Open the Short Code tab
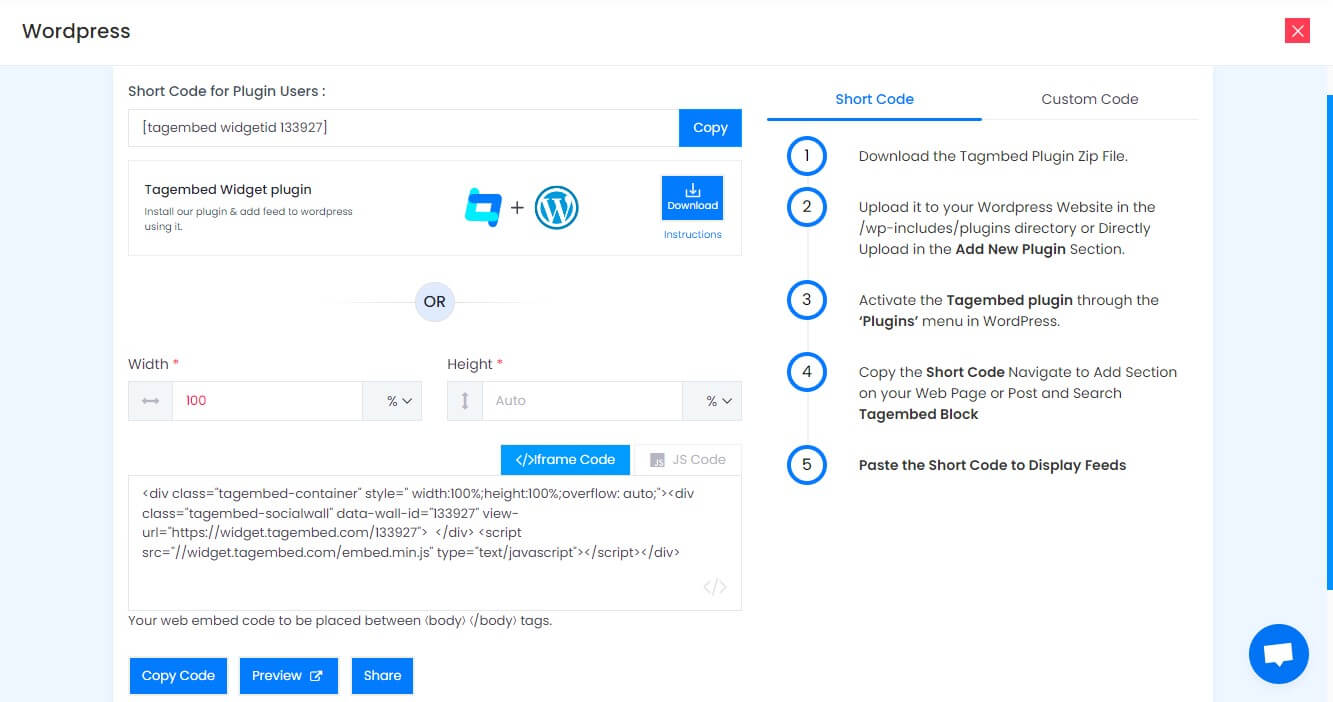Image resolution: width=1333 pixels, height=702 pixels. point(874,98)
